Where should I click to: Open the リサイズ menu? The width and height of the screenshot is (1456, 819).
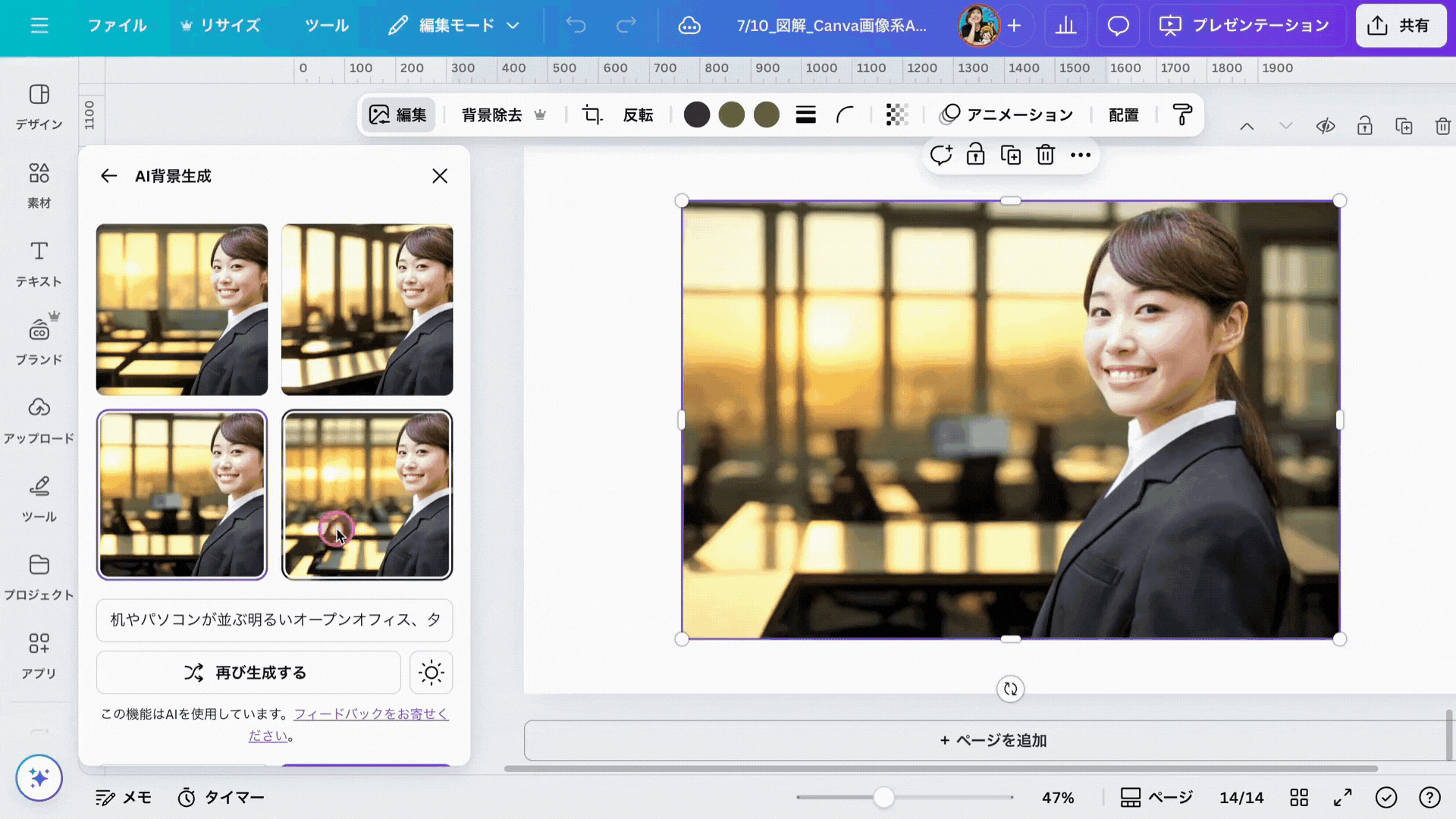(x=220, y=26)
